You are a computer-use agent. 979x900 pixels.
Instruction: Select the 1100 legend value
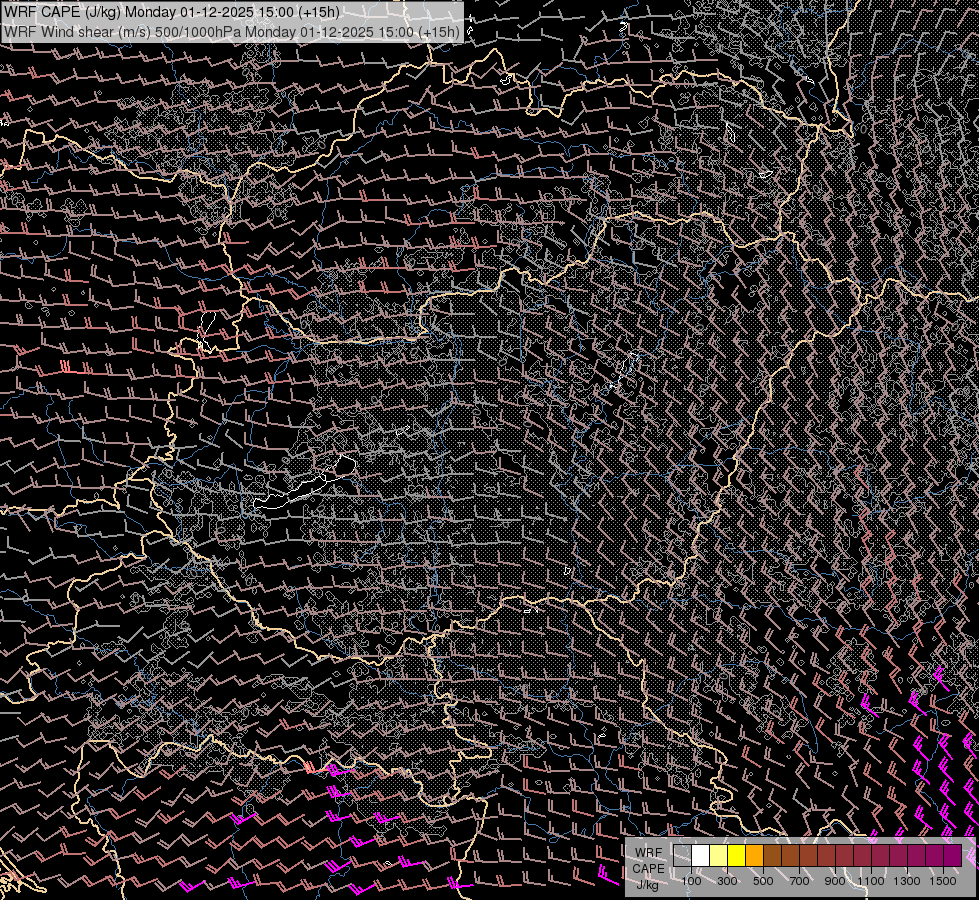[x=871, y=881]
